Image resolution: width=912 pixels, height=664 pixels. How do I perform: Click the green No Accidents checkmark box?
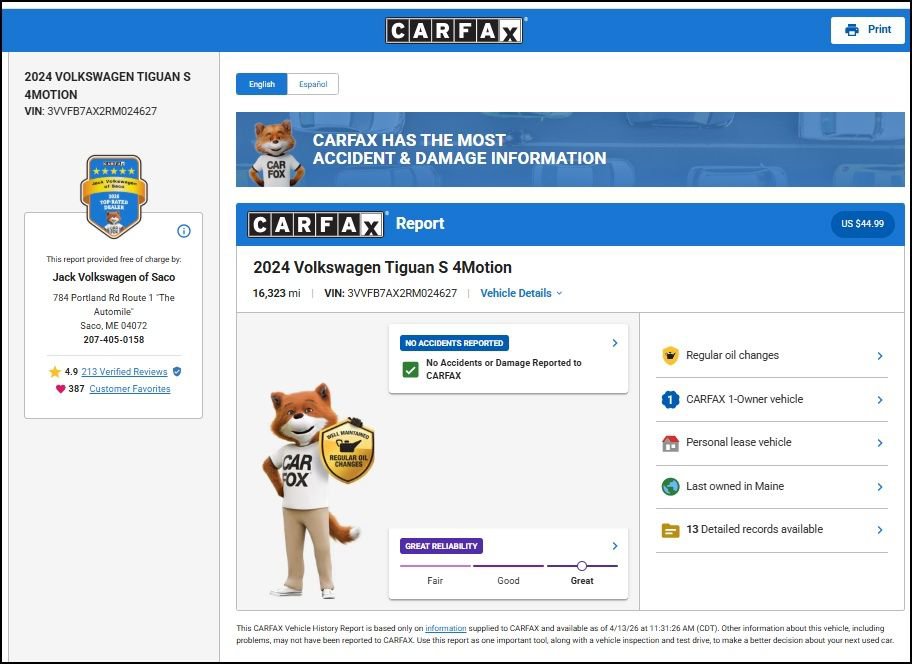click(410, 369)
